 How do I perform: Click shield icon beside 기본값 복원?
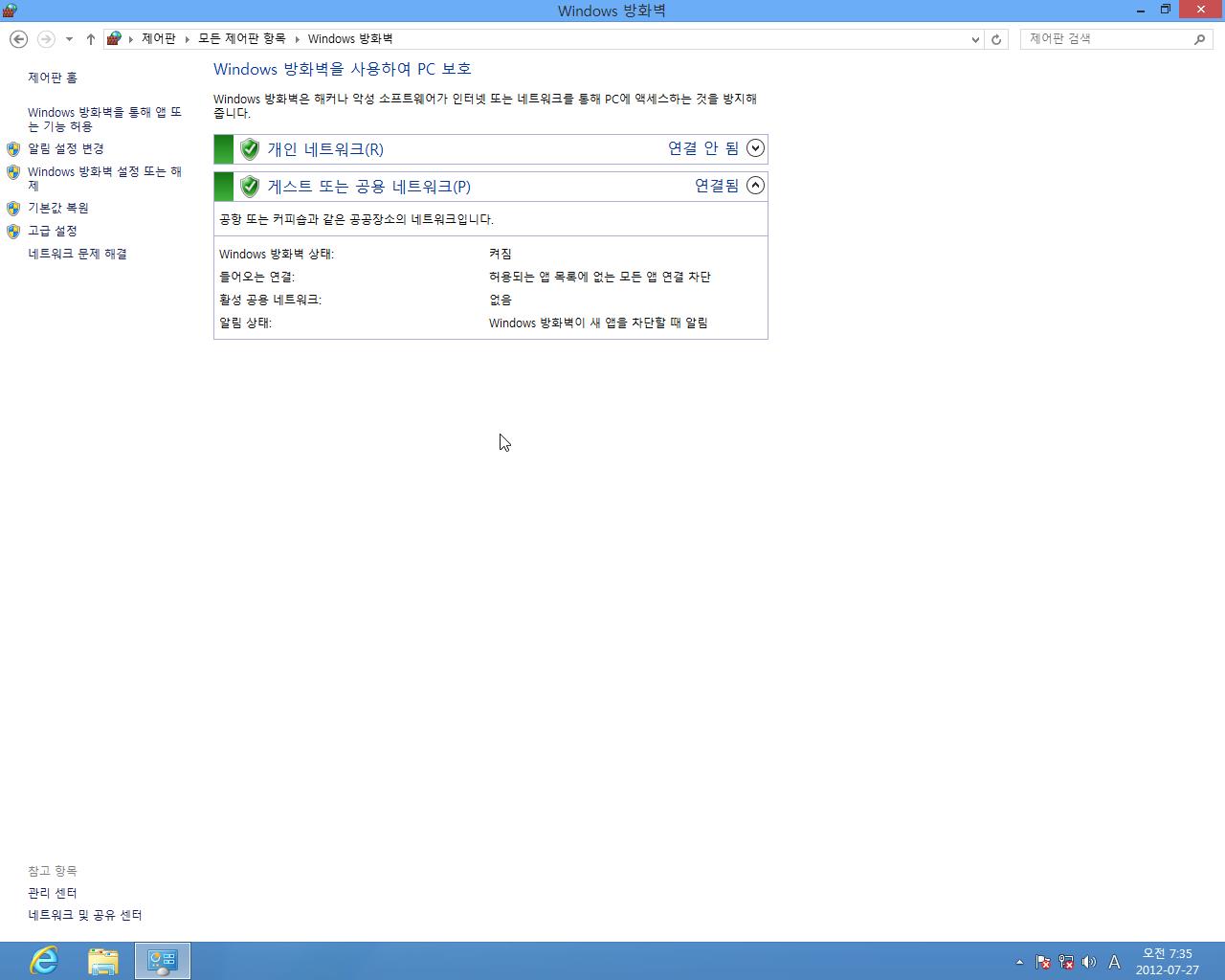tap(13, 208)
